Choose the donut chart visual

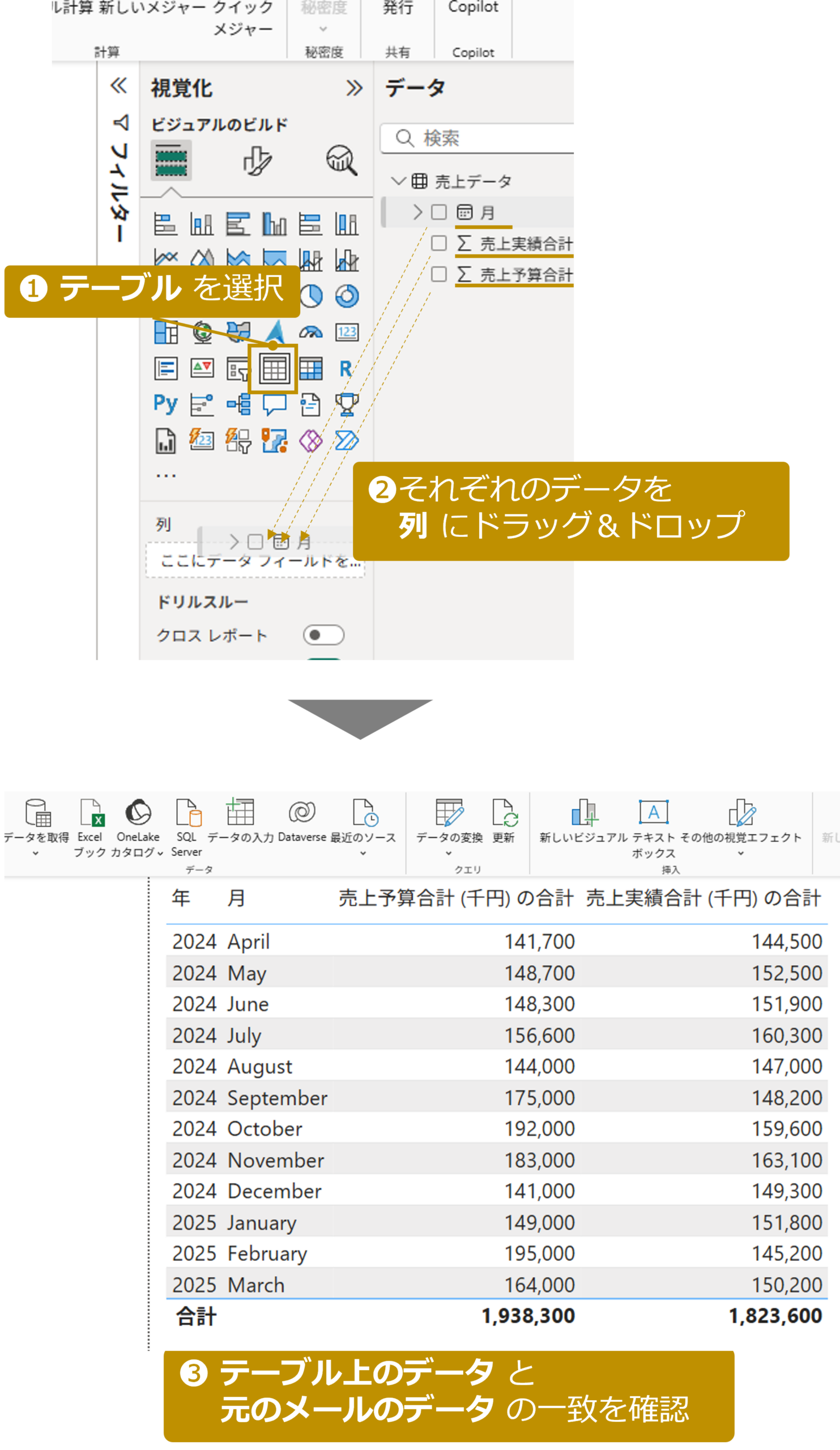(x=347, y=296)
